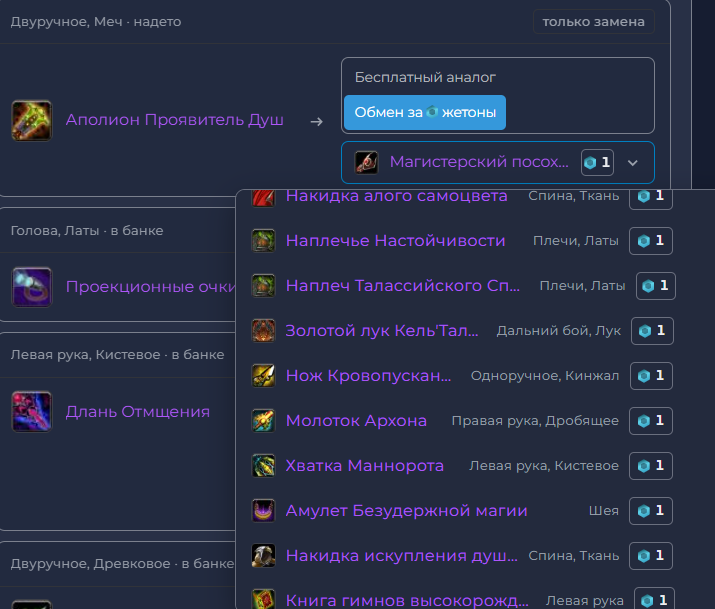Click the Наплеч Талассийского item icon

[x=264, y=286]
